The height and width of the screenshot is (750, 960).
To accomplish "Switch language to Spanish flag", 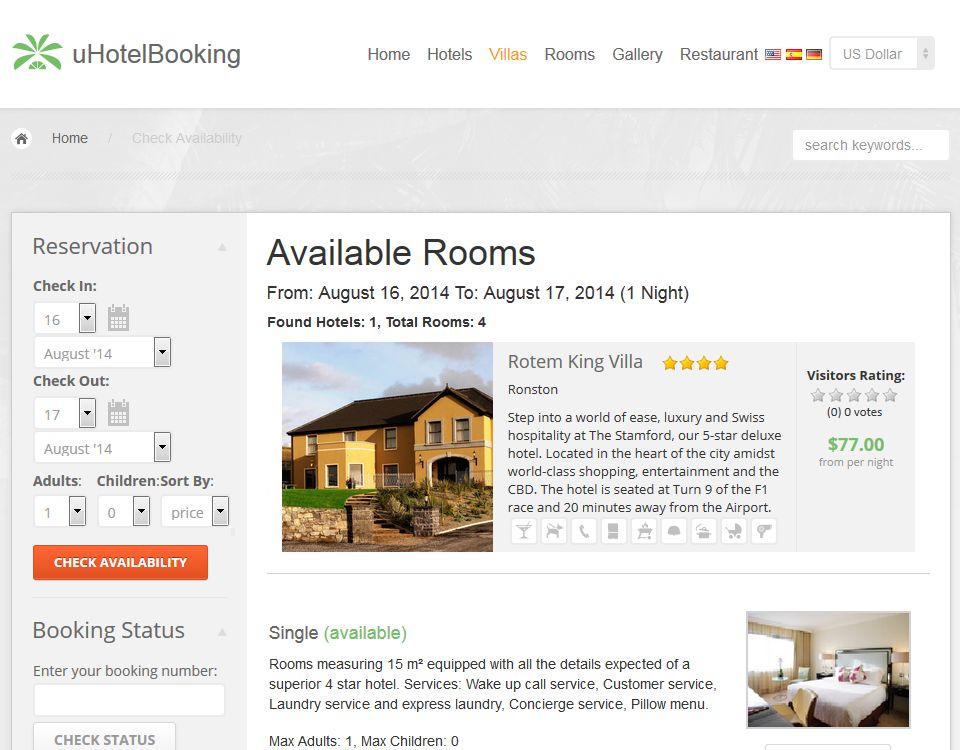I will (793, 54).
